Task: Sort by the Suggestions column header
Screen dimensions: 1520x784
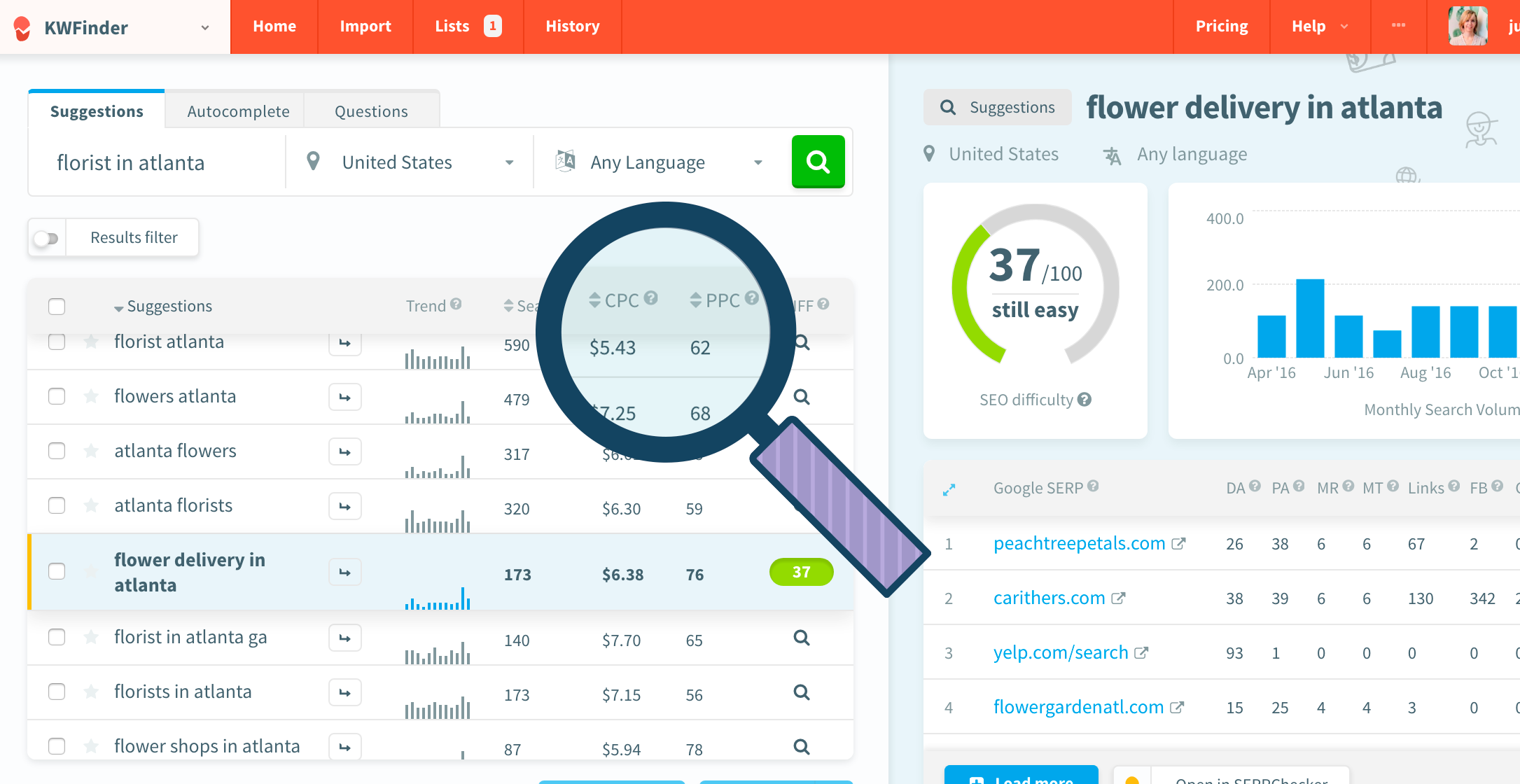Action: point(163,307)
